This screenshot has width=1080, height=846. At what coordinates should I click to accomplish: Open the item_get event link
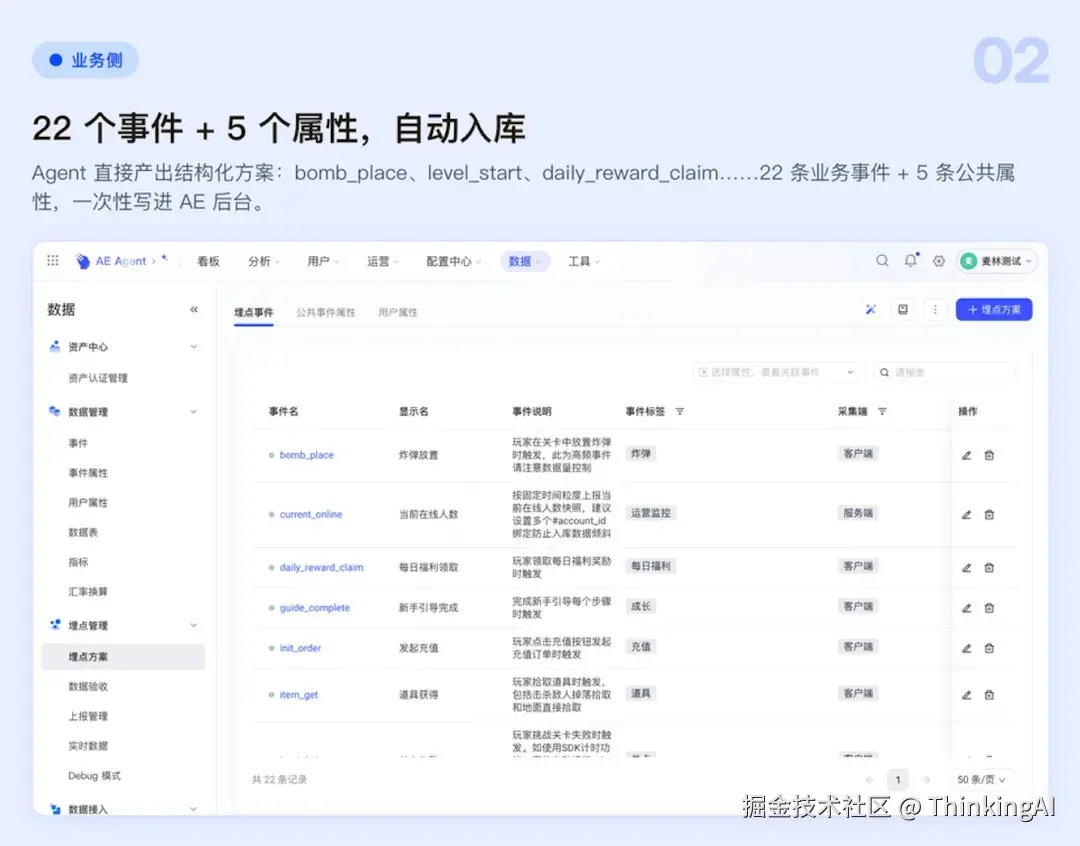[x=299, y=695]
